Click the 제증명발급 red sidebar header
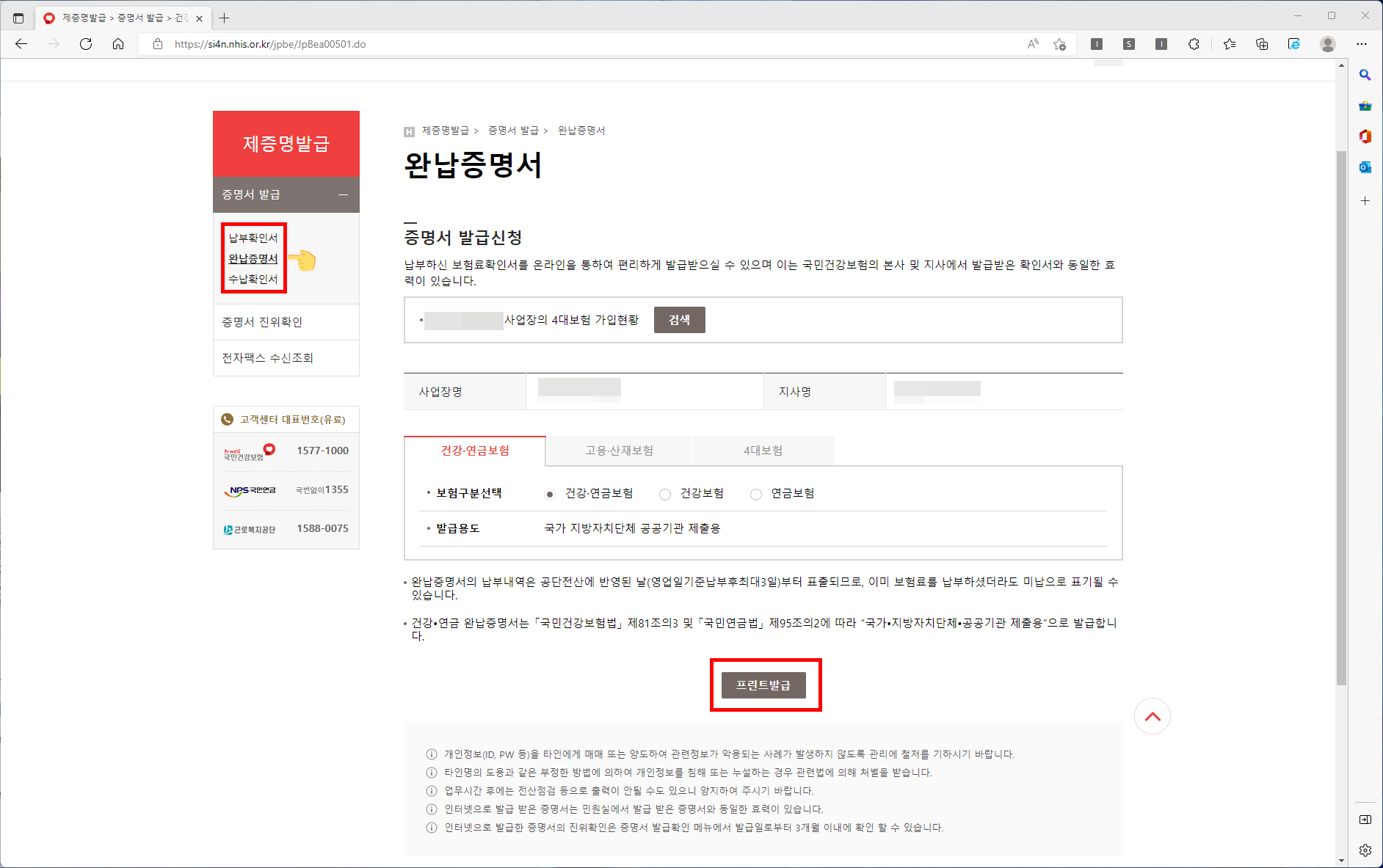1383x868 pixels. click(286, 144)
